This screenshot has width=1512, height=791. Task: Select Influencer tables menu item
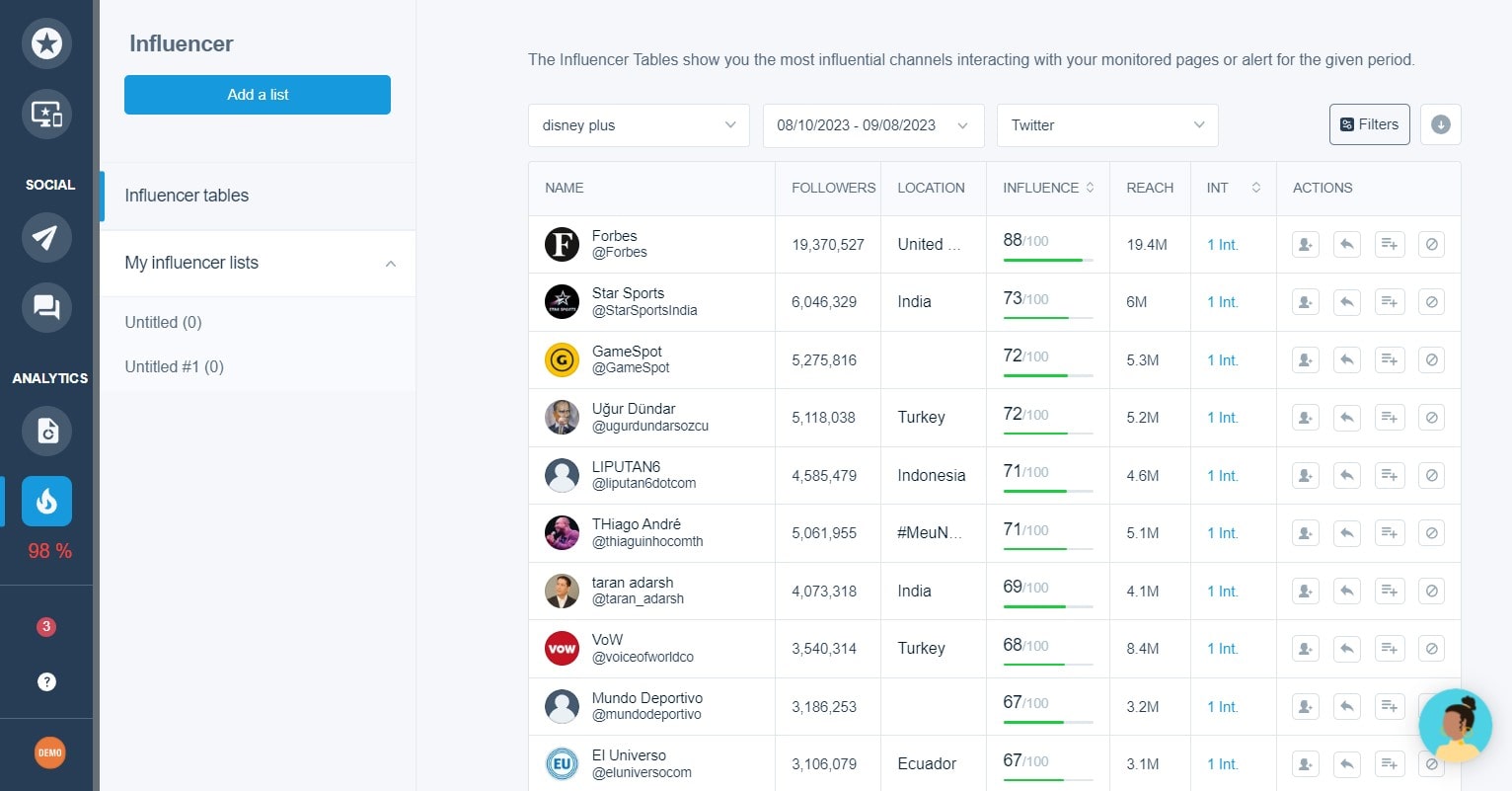(258, 196)
